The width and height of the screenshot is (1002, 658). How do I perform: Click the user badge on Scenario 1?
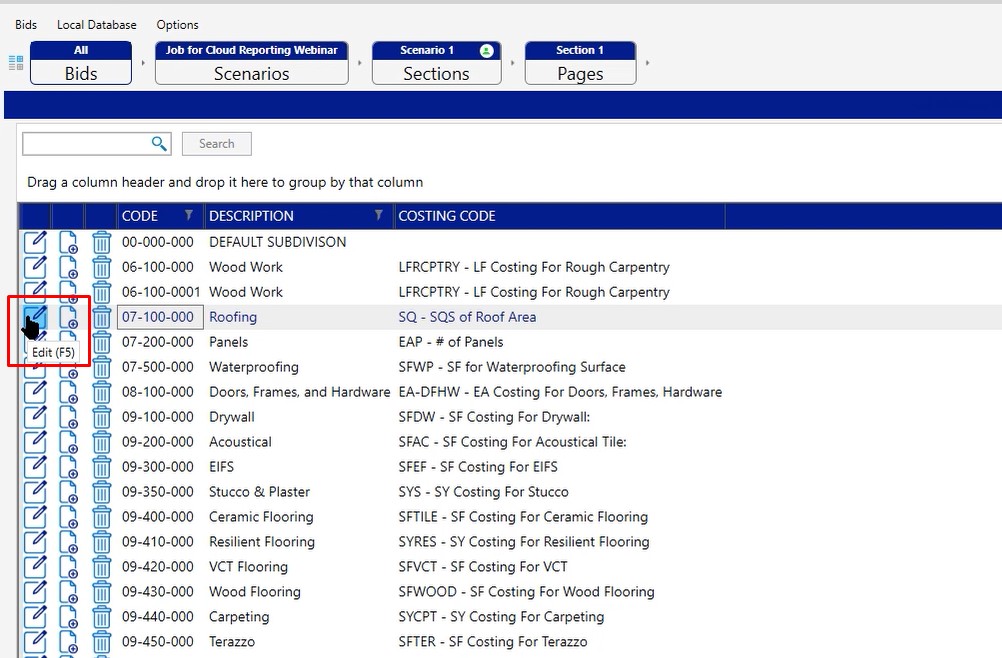(x=486, y=50)
